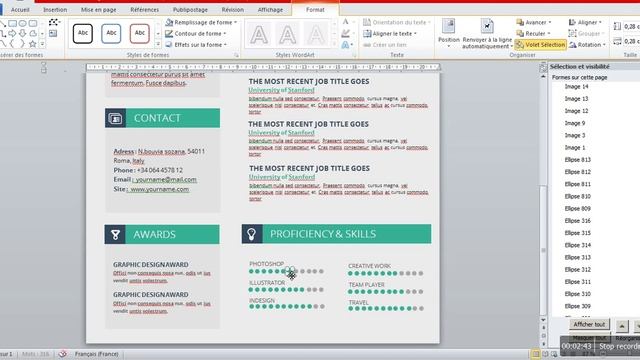Screen dimensions: 640x360
Task: Open the Publipostage tab
Action: click(x=190, y=9)
